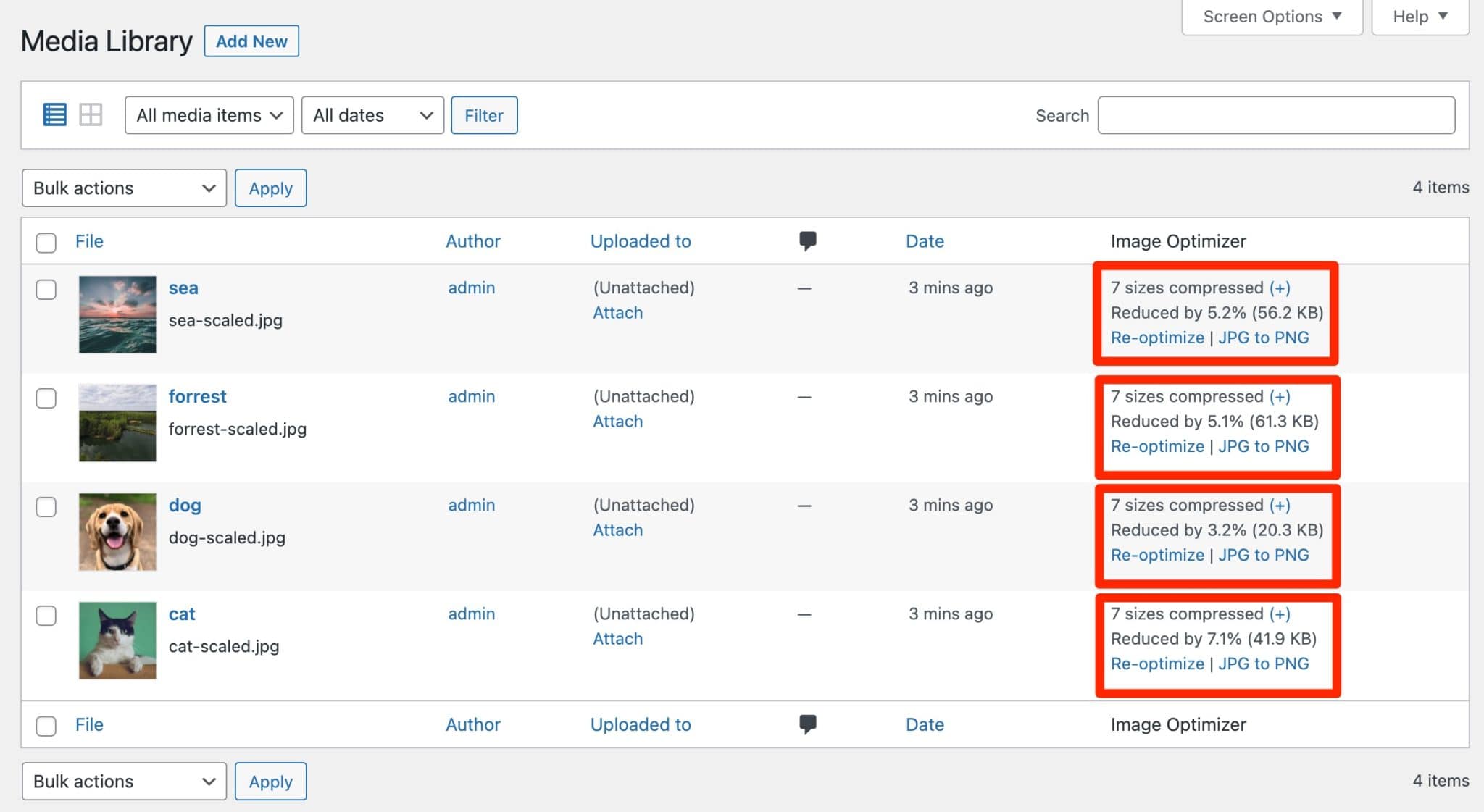Click Attach link for dog
The height and width of the screenshot is (812, 1484).
coord(618,530)
